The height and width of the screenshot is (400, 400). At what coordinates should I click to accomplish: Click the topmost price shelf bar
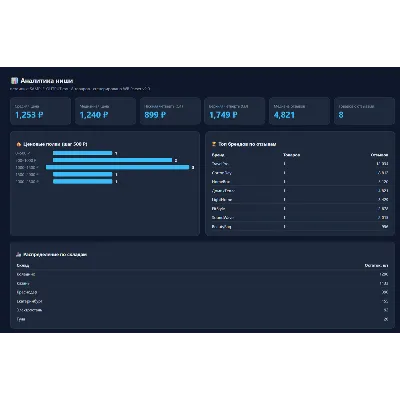(82, 153)
